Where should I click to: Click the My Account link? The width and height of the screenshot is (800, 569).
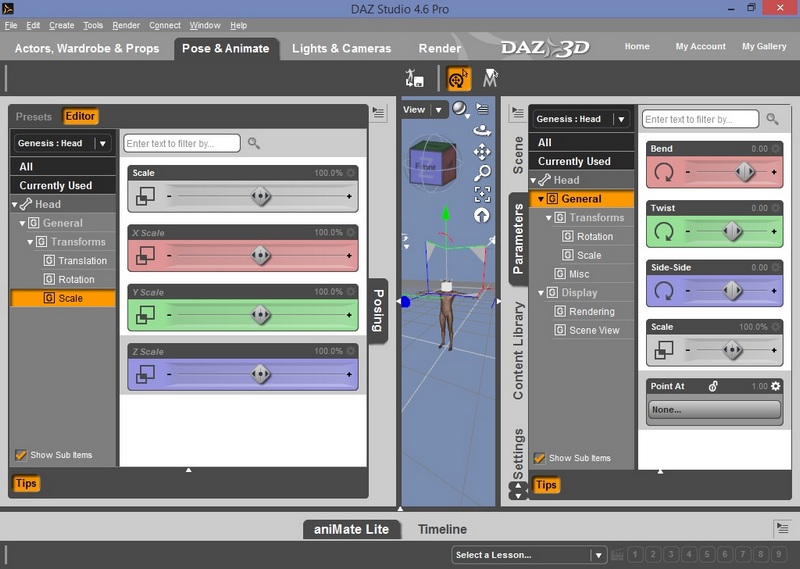coord(701,46)
